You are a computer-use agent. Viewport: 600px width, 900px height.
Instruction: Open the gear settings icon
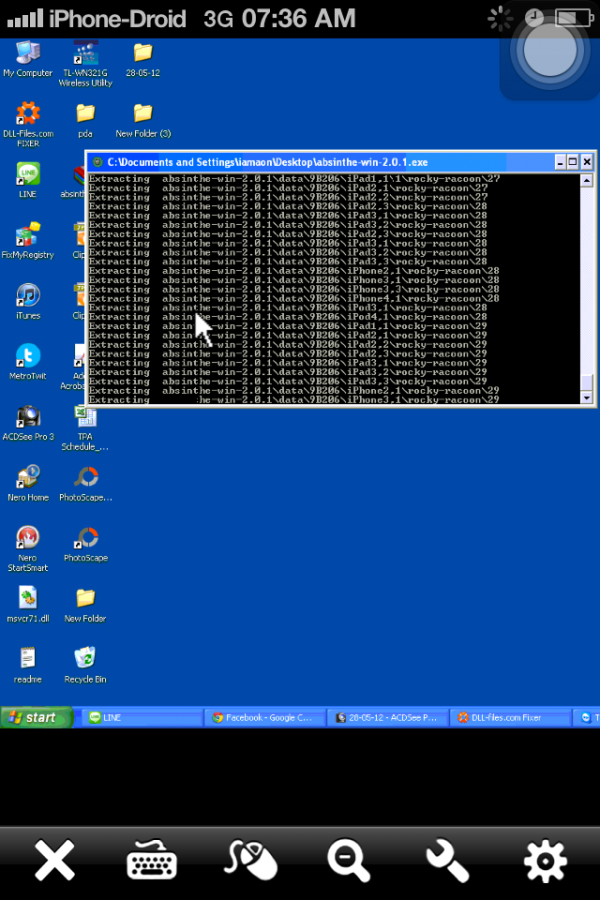coord(545,860)
